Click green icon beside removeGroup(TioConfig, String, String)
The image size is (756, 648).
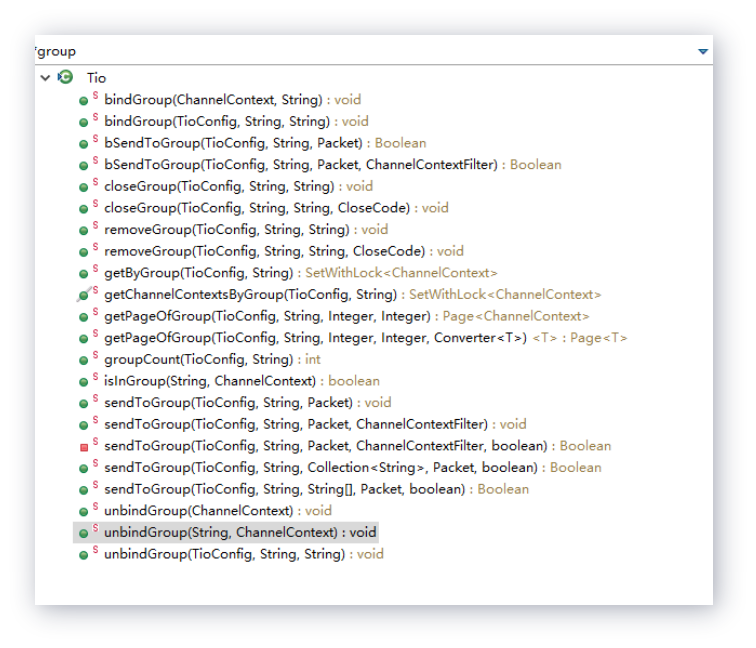[x=83, y=231]
